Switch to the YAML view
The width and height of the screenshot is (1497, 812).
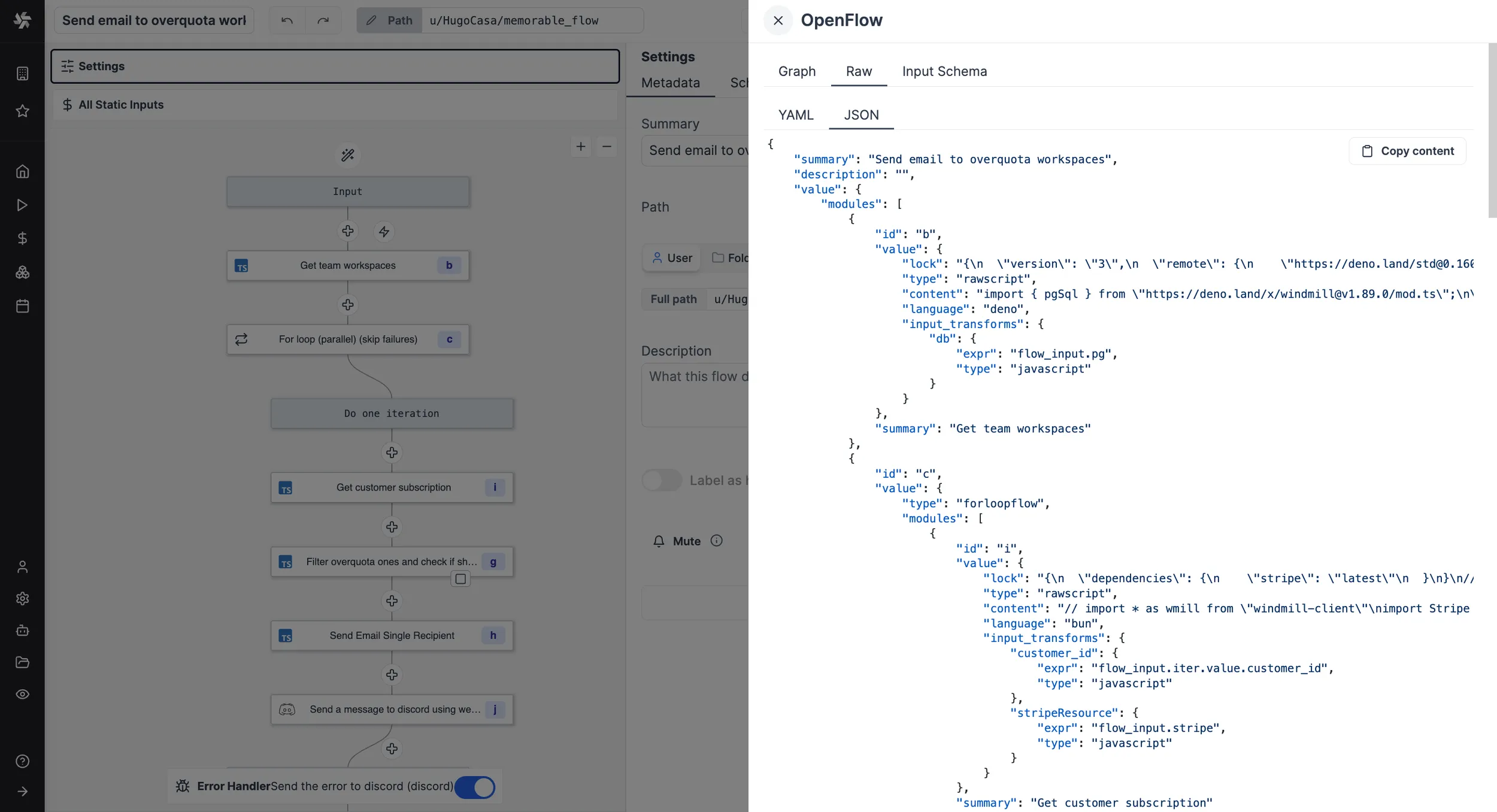point(796,115)
